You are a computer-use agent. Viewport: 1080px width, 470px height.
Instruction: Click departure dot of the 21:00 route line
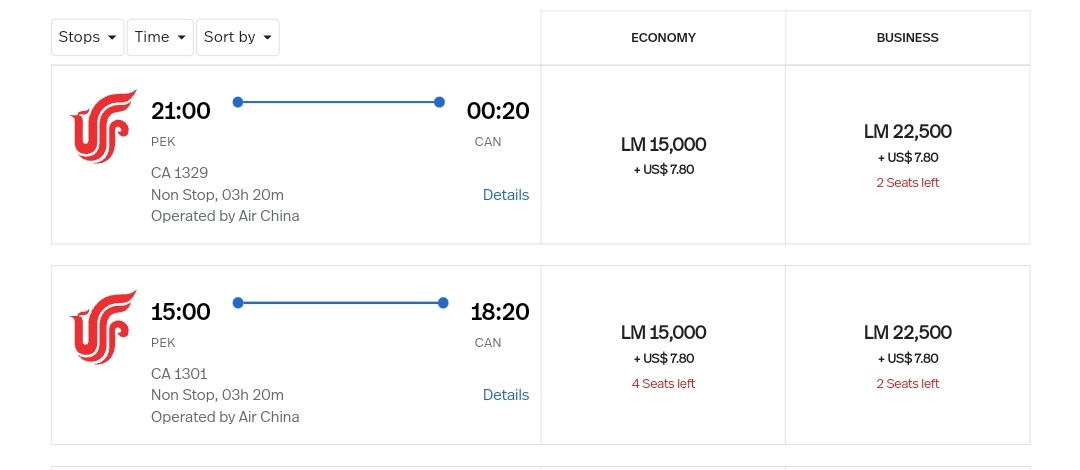click(238, 102)
